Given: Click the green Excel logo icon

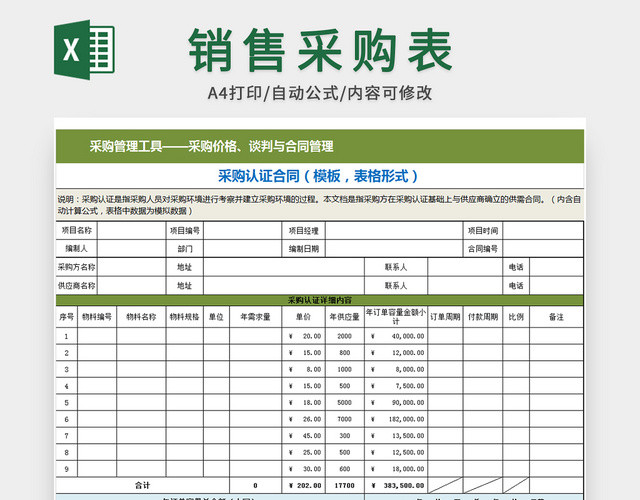Looking at the screenshot, I should [x=84, y=50].
